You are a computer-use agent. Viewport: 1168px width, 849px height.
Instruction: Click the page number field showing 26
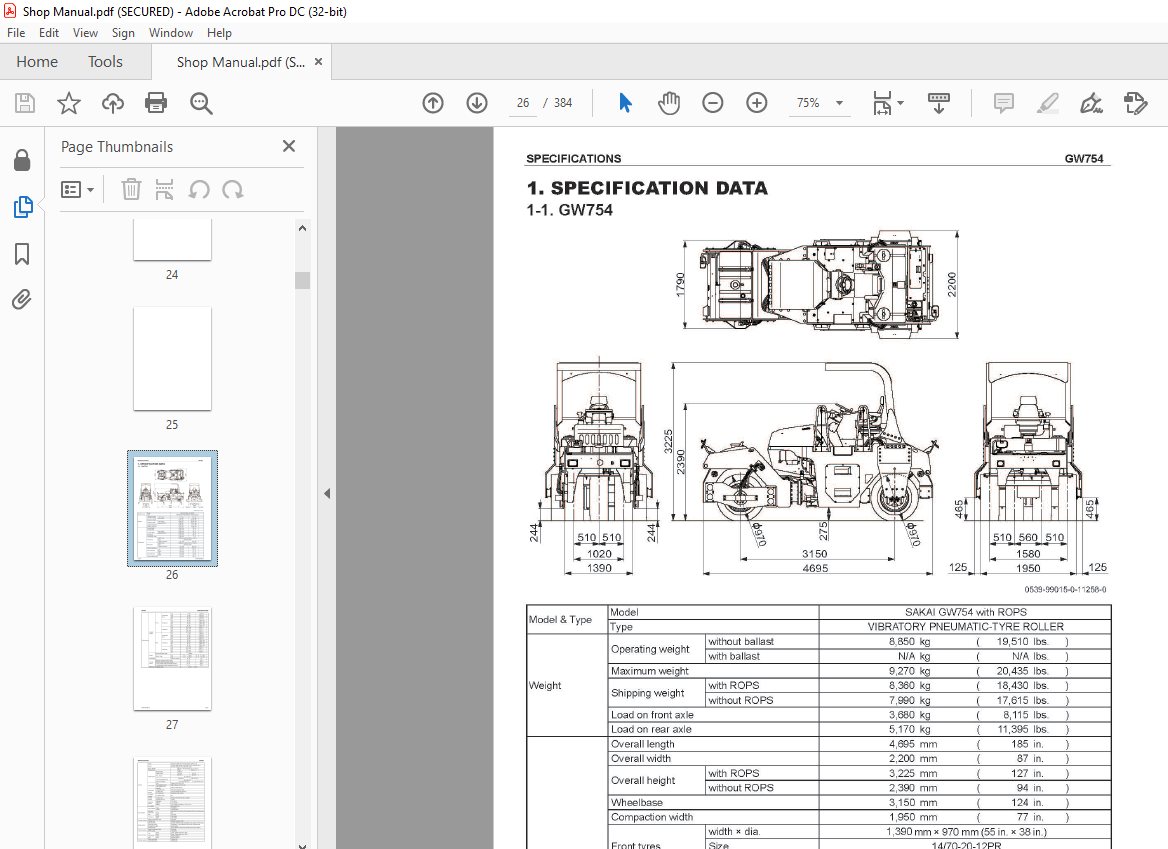pos(523,103)
